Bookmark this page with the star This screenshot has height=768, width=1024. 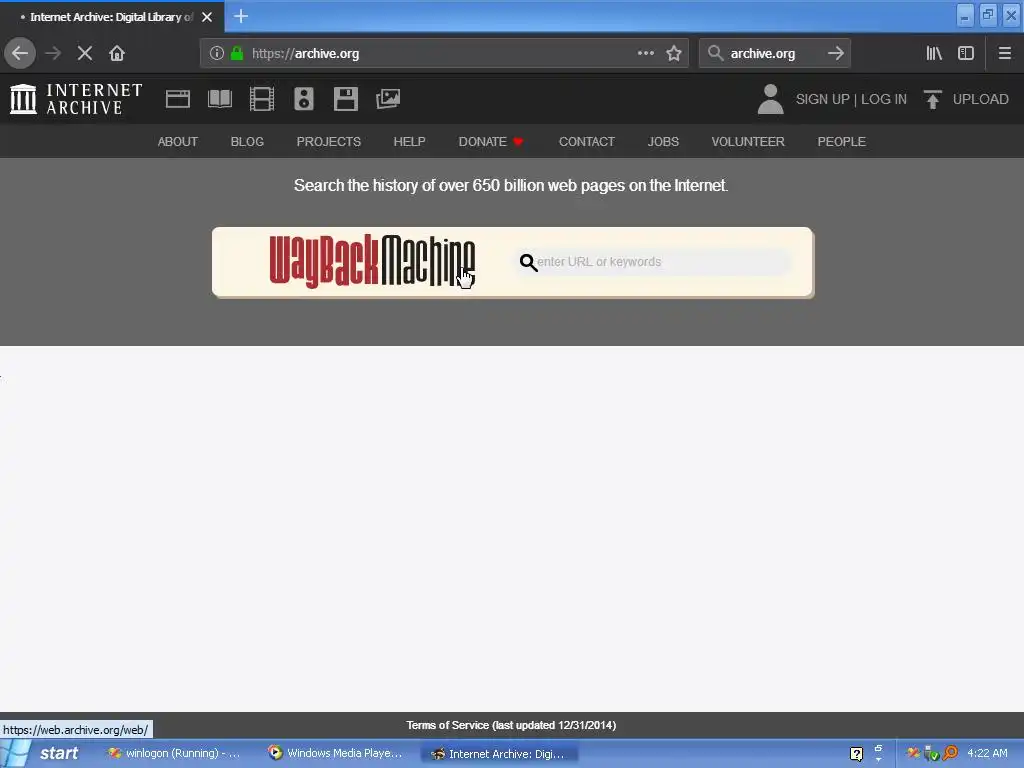tap(674, 54)
